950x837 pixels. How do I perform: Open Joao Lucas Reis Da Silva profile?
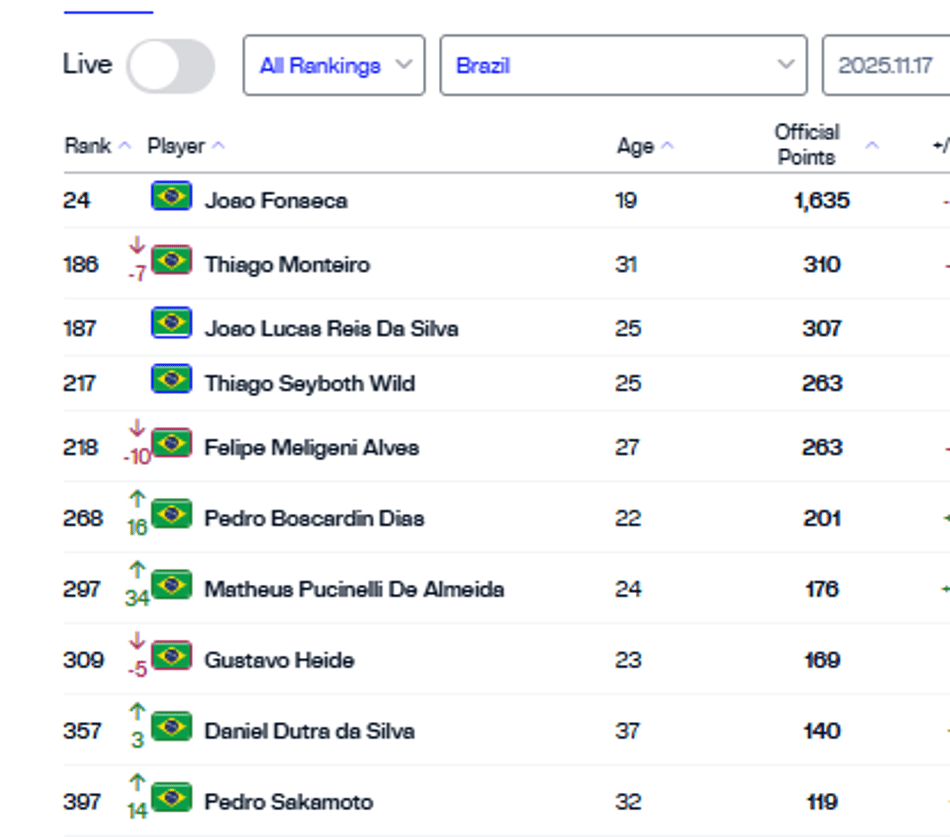click(331, 328)
